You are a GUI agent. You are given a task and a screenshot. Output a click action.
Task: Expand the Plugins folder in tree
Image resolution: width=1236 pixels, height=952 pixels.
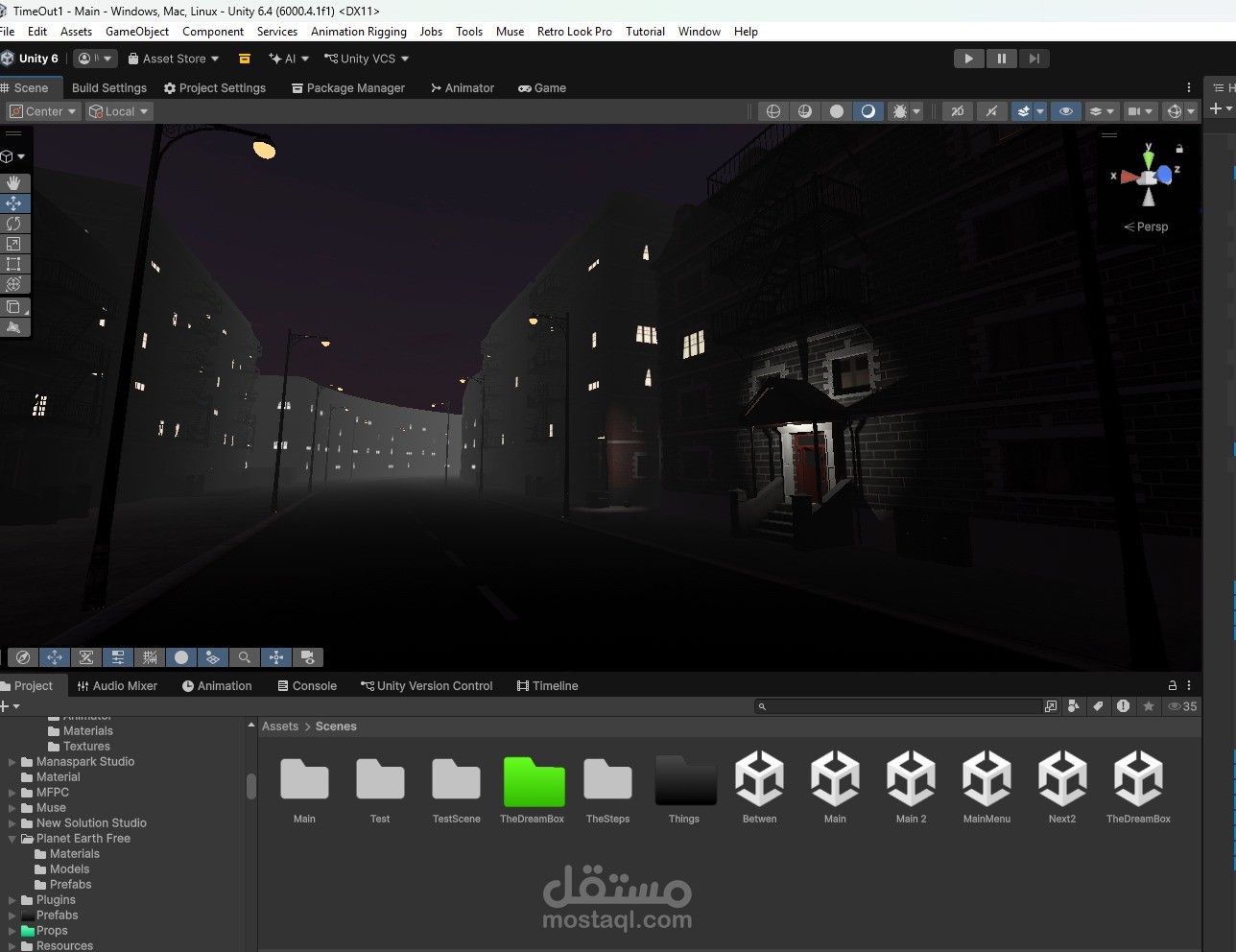(12, 900)
